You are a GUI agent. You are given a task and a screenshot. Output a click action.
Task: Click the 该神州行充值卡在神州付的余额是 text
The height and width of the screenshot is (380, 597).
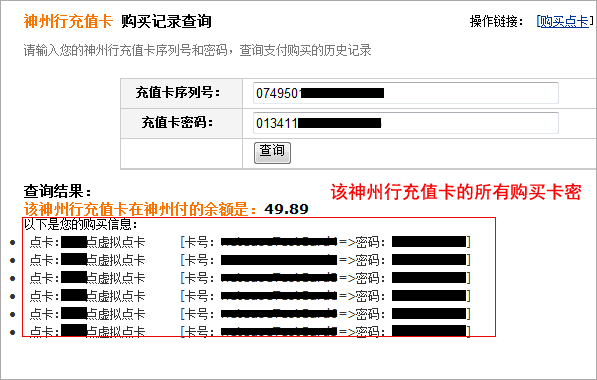pyautogui.click(x=140, y=209)
